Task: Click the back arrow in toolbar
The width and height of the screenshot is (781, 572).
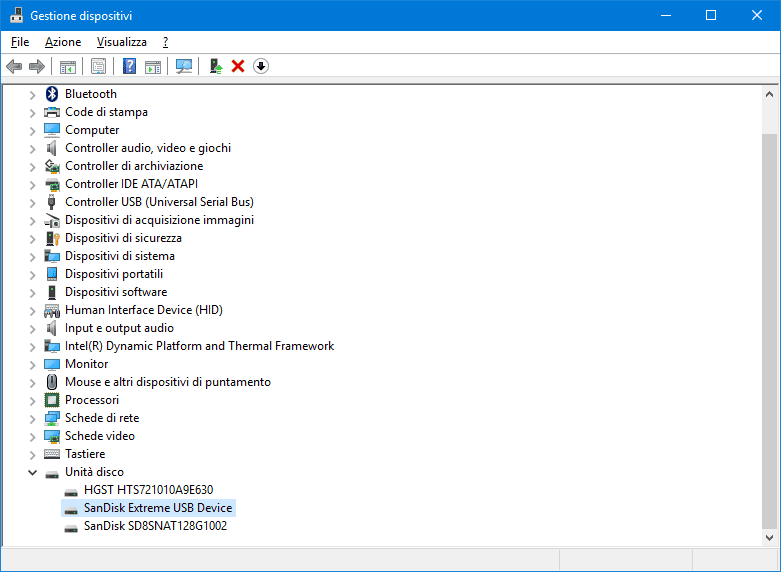Action: click(x=14, y=66)
